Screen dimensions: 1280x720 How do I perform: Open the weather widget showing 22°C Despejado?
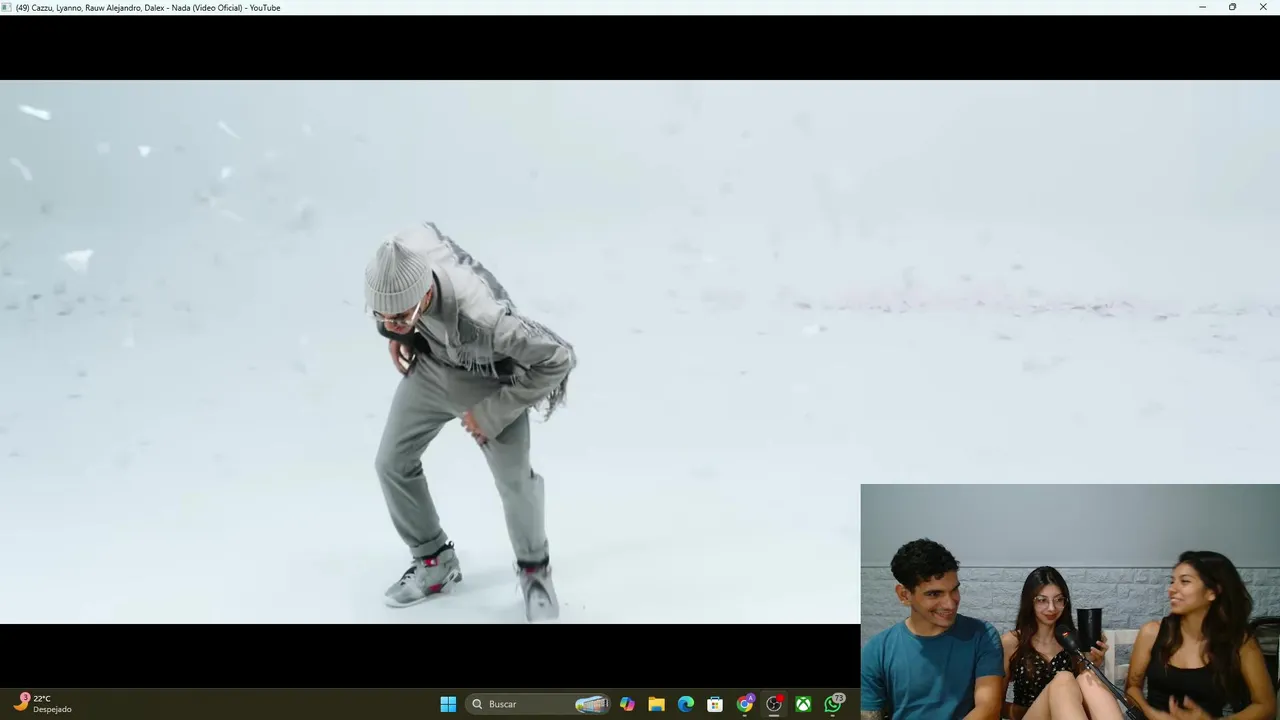coord(42,704)
